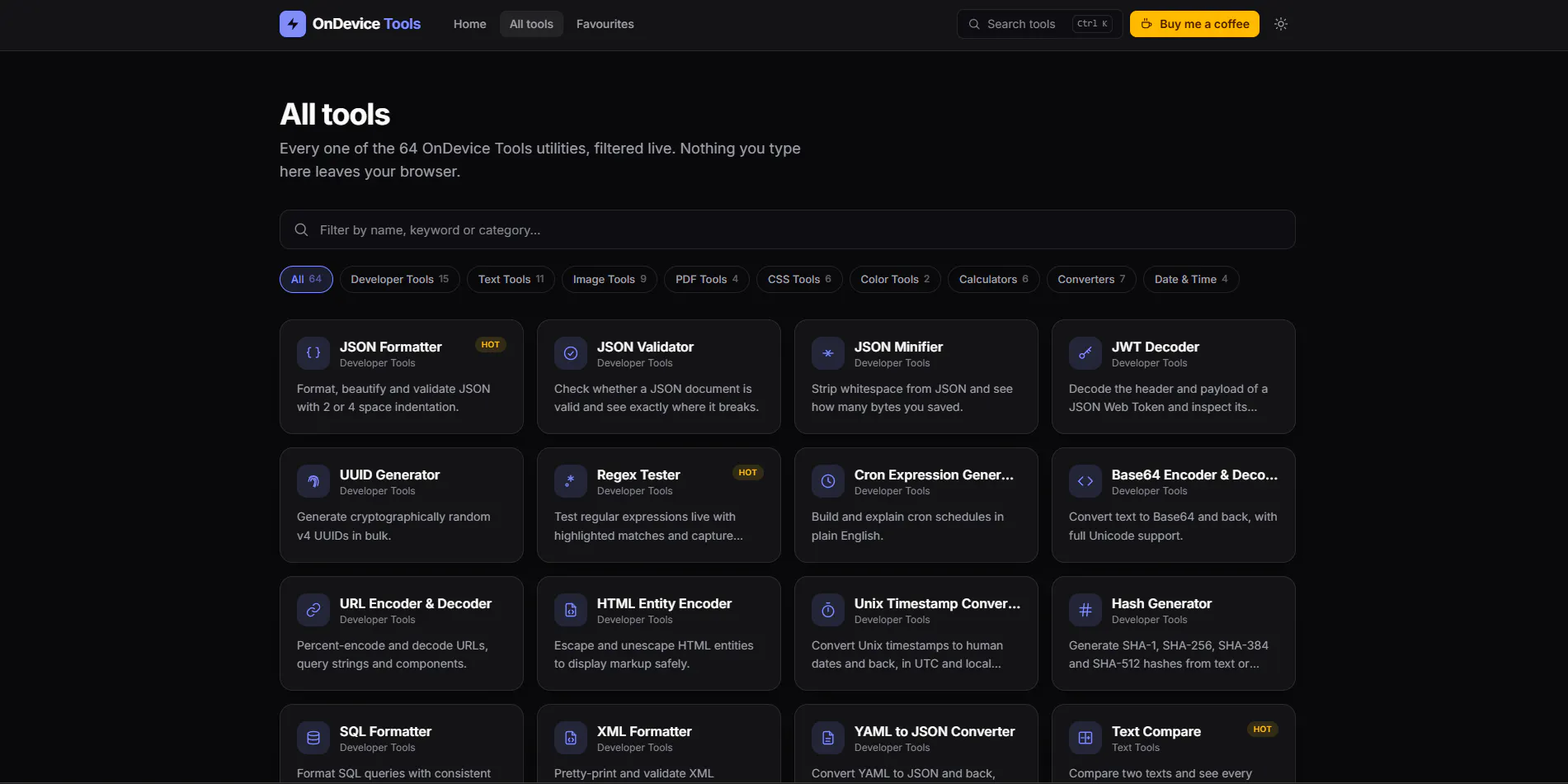Open the Text Compare tool title
The height and width of the screenshot is (784, 1568).
1156,731
